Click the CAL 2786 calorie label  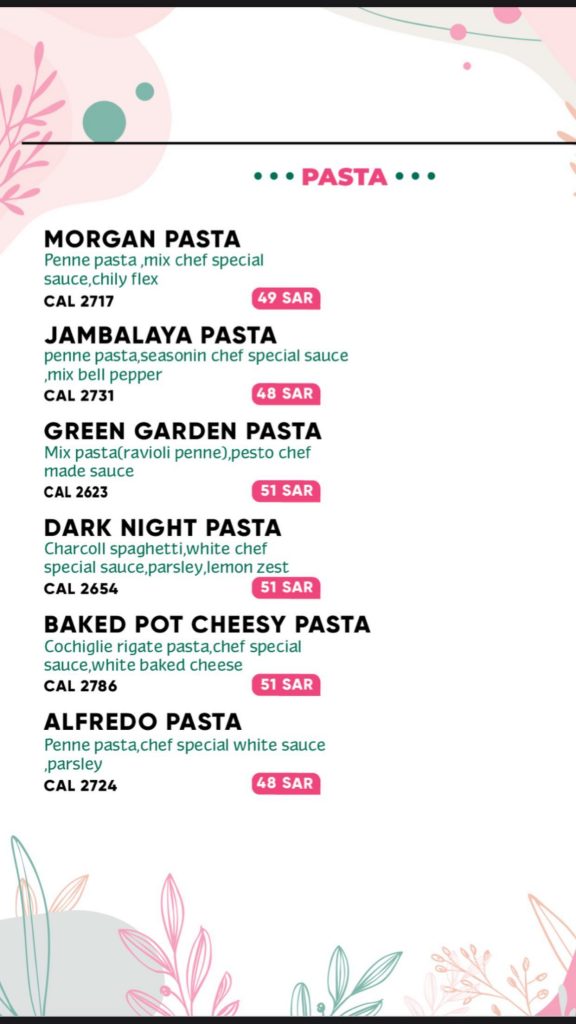tap(80, 686)
